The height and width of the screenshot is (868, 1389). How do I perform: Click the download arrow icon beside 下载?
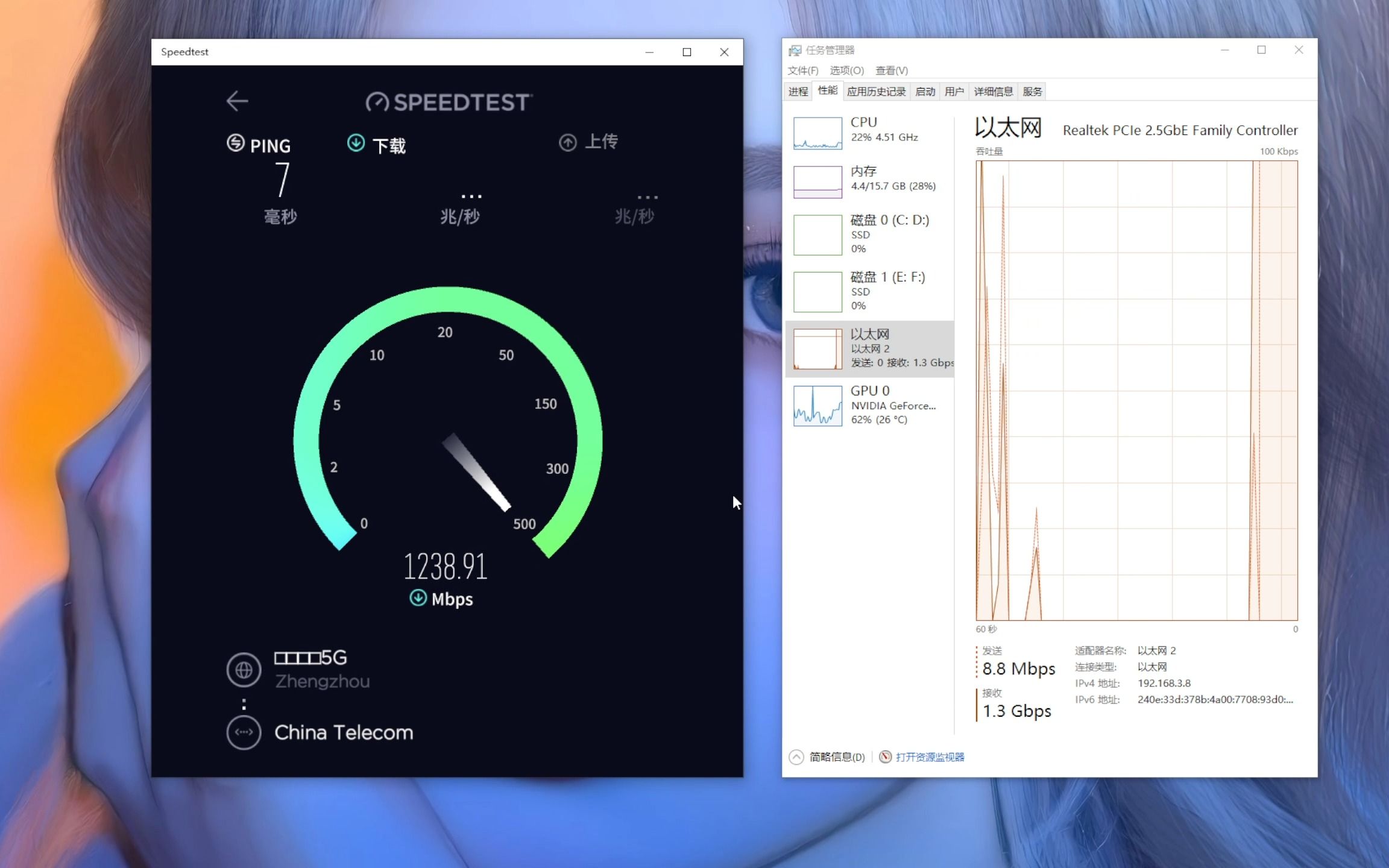356,143
